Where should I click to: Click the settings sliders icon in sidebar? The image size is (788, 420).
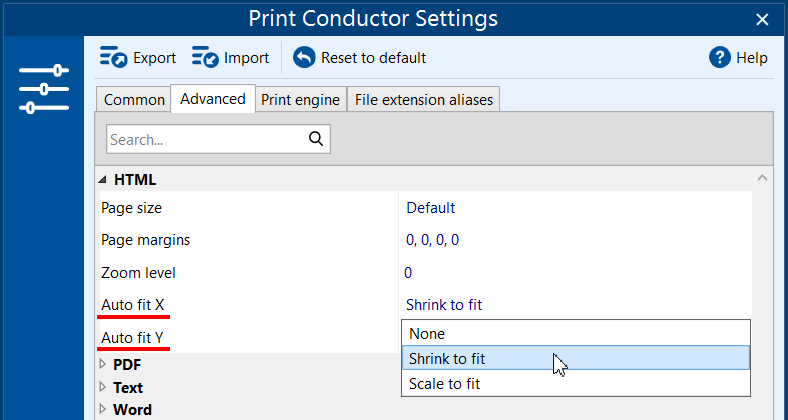44,90
